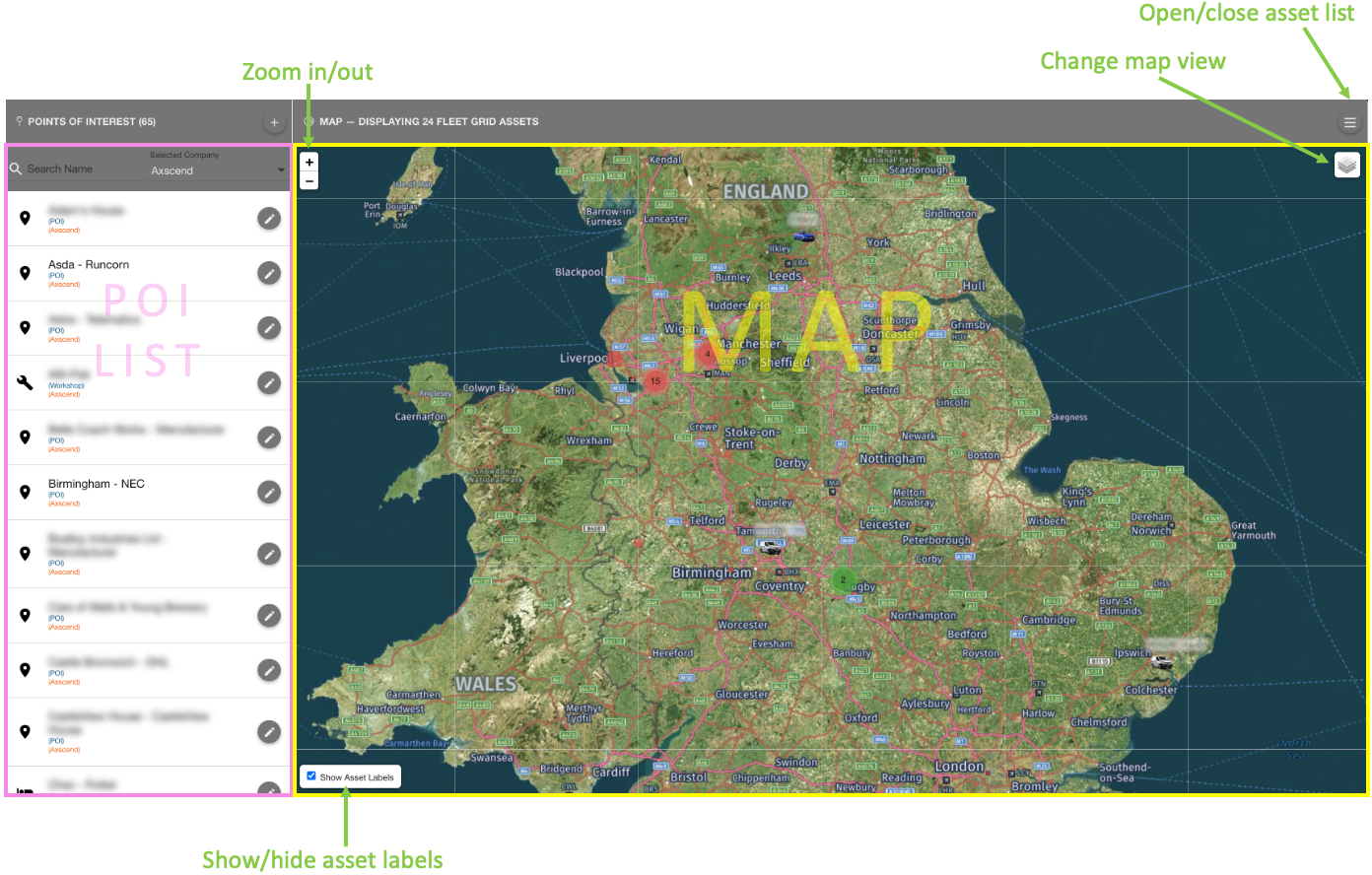Viewport: 1372px width, 875px height.
Task: Click the green cluster marker showing 2 near Rugby
Action: point(843,580)
